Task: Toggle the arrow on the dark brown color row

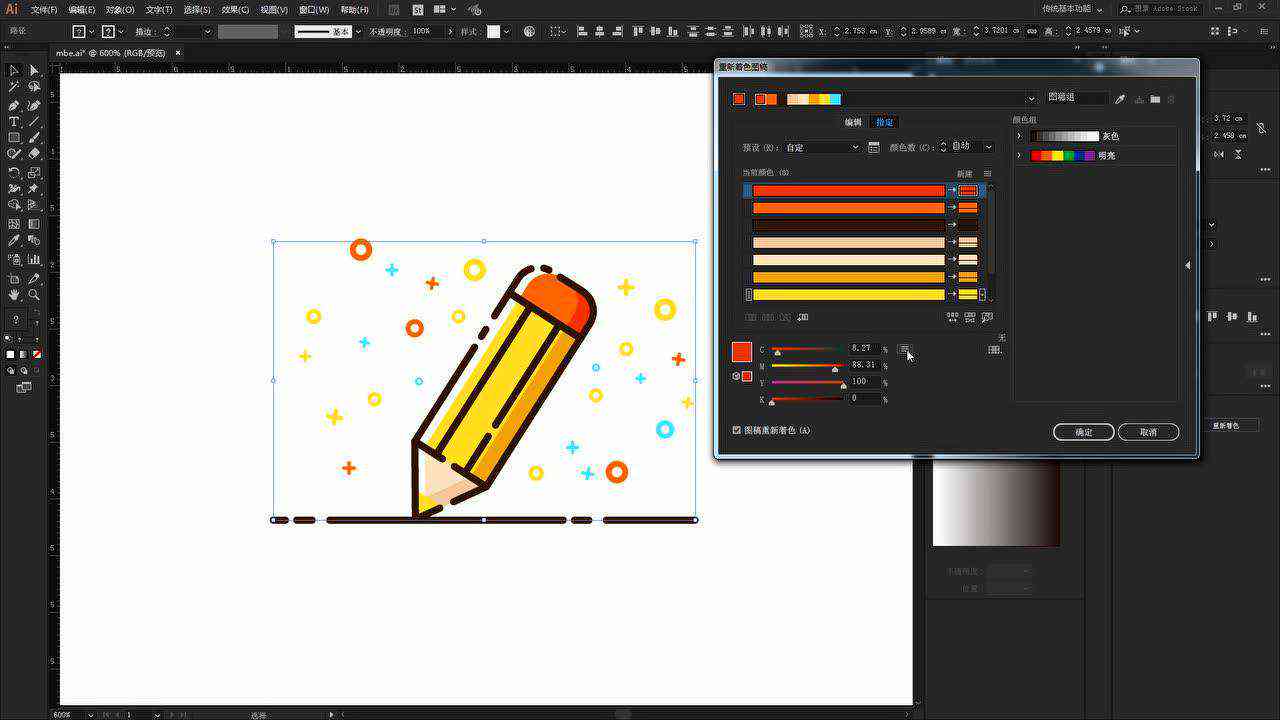Action: (952, 225)
